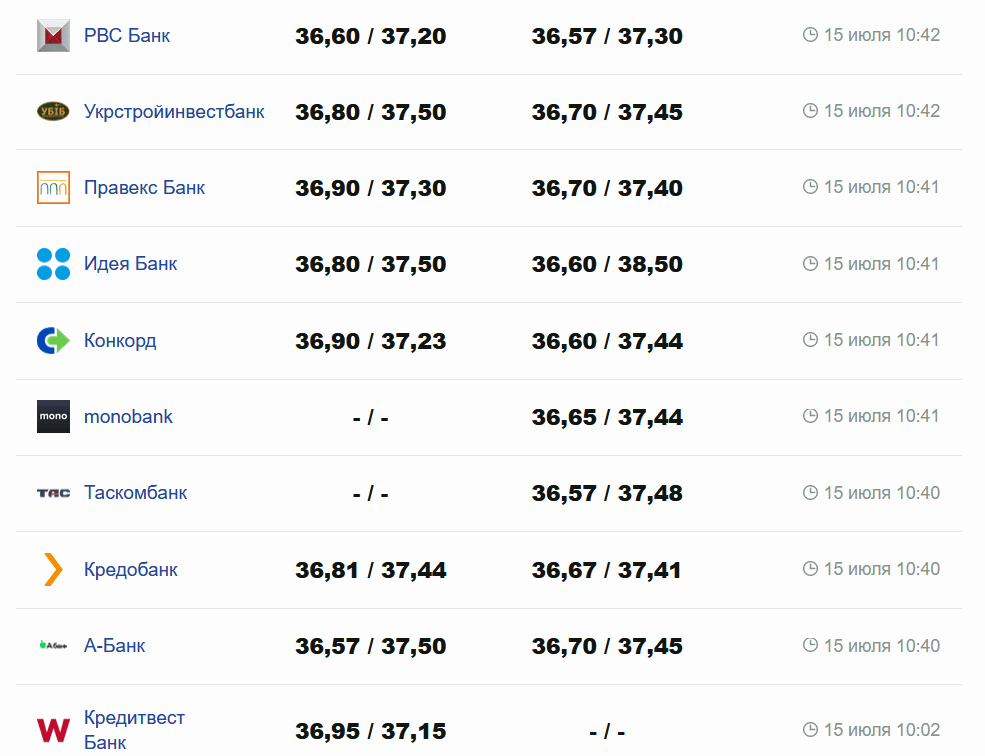Open the Идея Банк page link
This screenshot has height=756, width=985.
click(130, 264)
